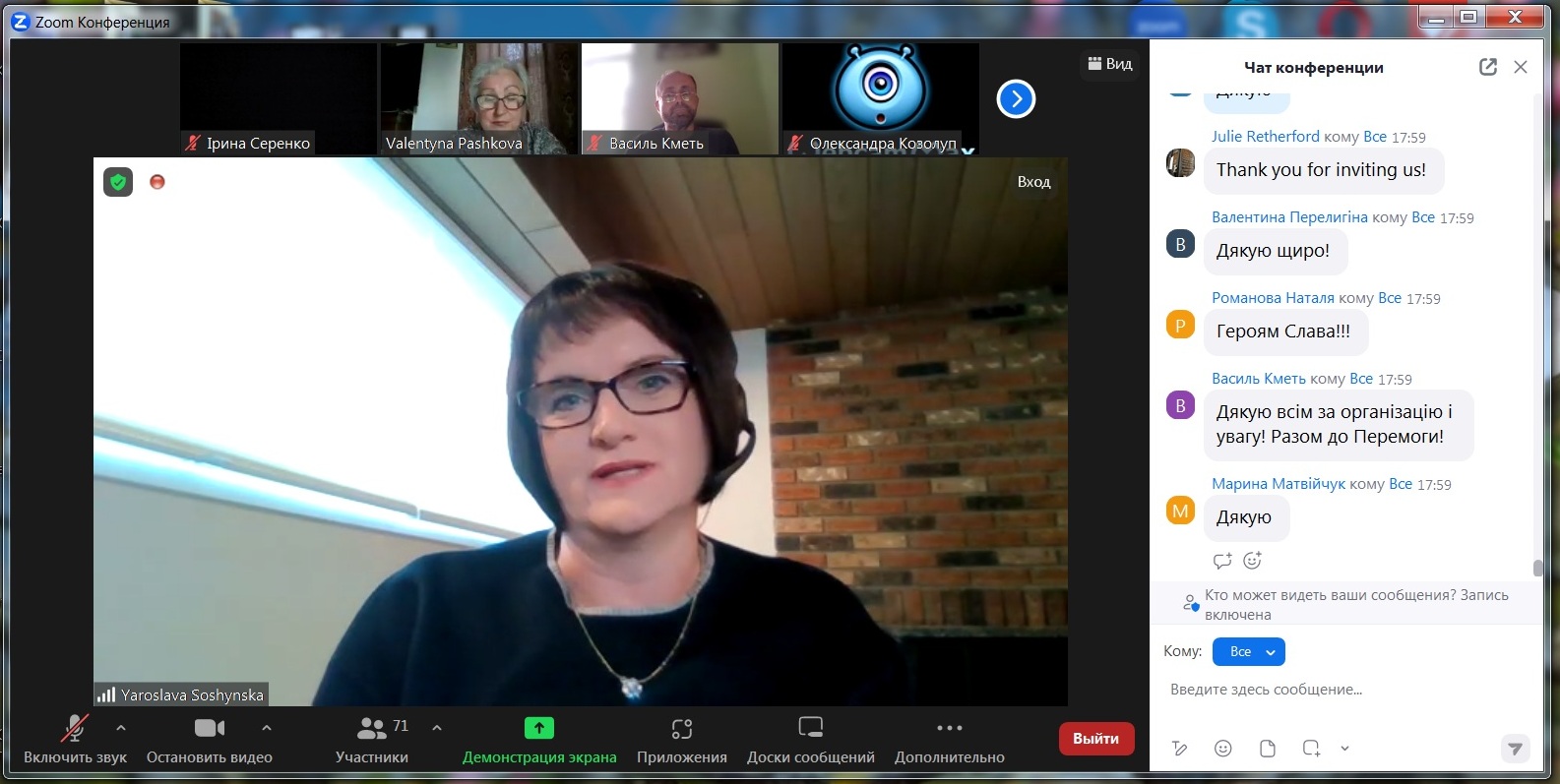Open the Кому recipient dropdown Все
This screenshot has width=1560, height=784.
[x=1248, y=652]
